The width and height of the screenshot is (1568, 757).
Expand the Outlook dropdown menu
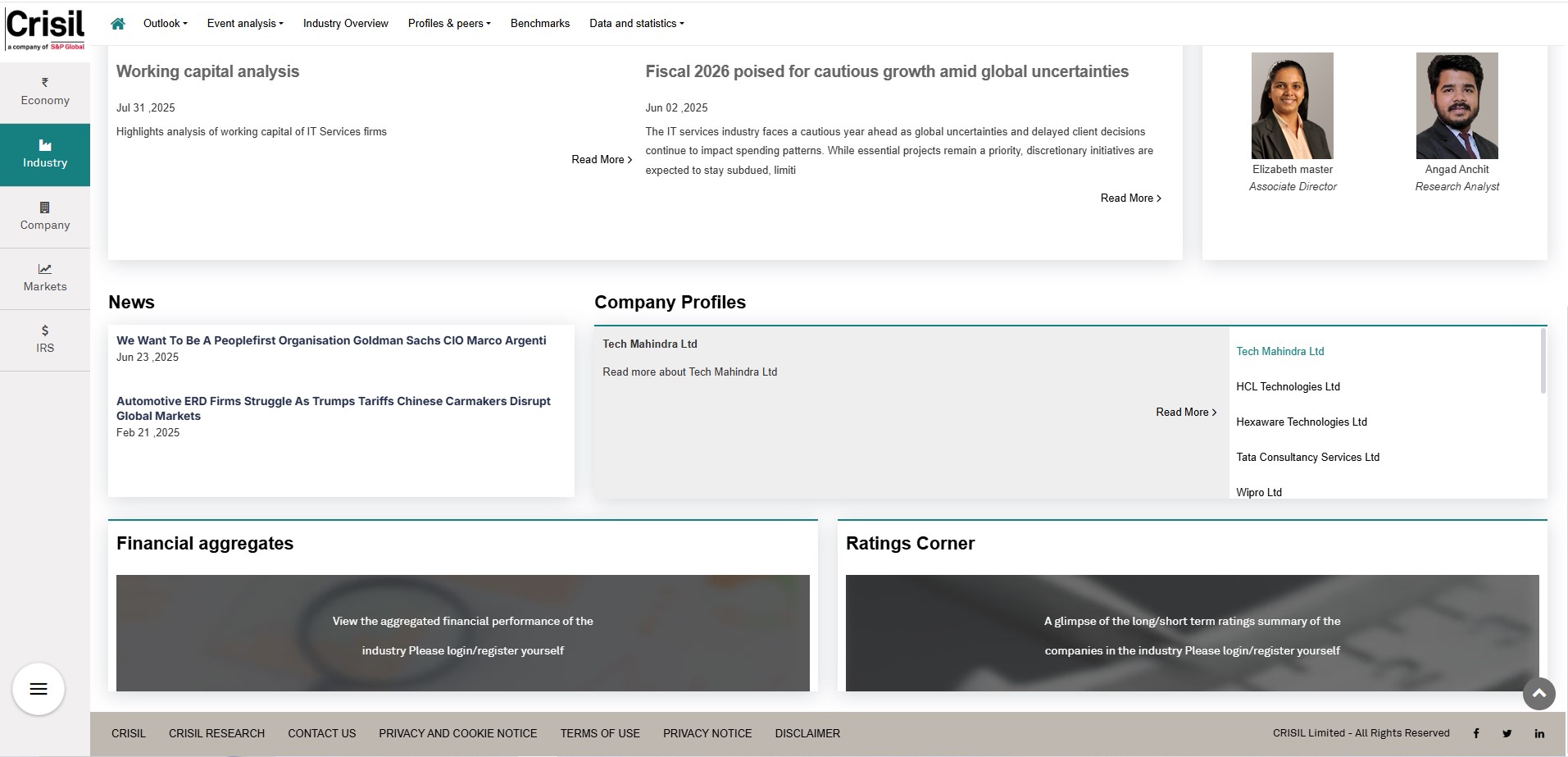click(165, 24)
